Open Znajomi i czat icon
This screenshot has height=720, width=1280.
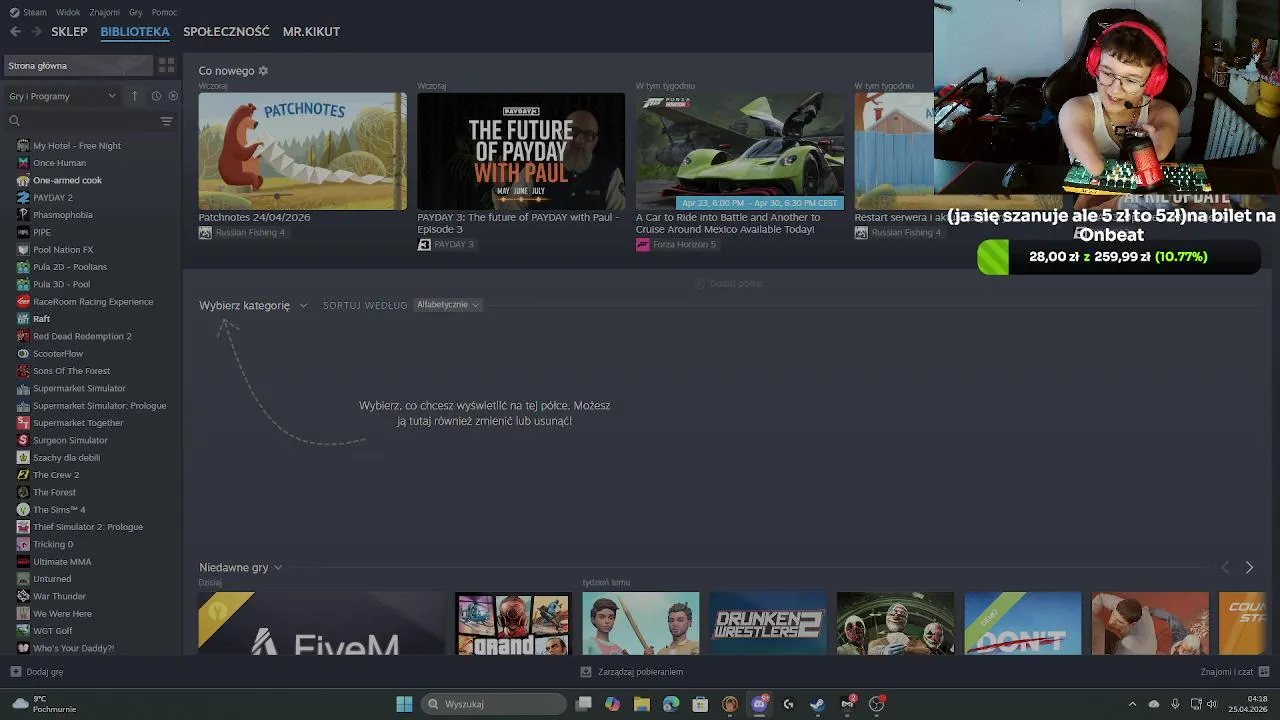[1263, 672]
